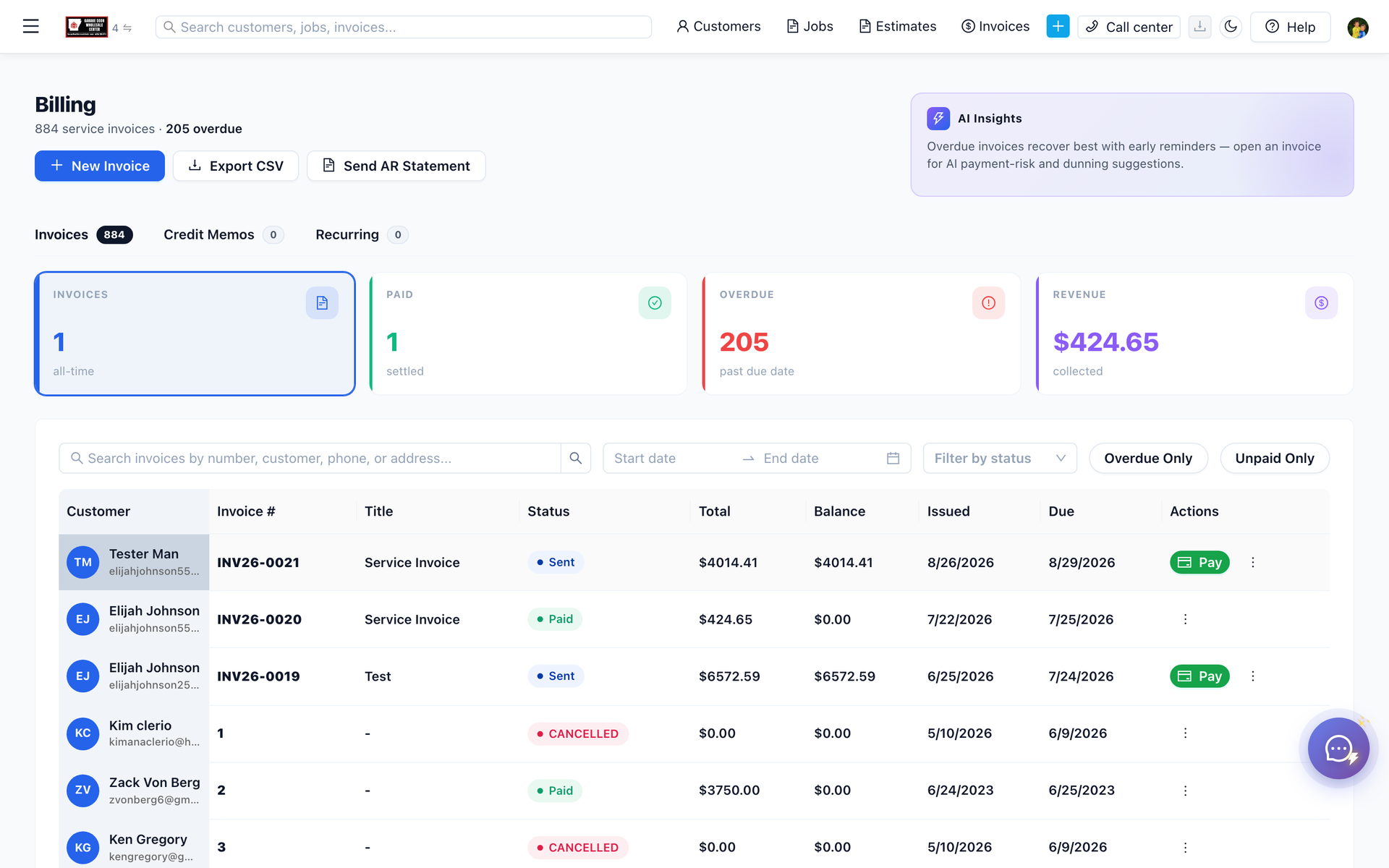
Task: Open the hamburger navigation menu
Action: tap(30, 27)
